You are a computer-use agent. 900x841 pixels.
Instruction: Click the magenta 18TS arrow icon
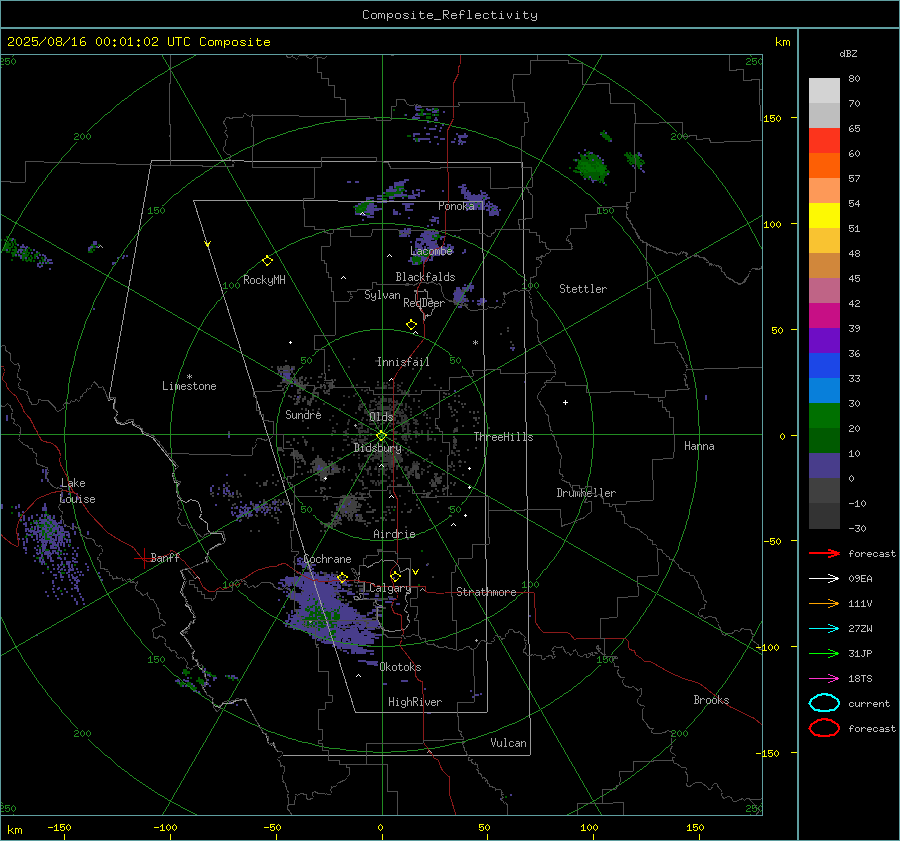pos(824,679)
